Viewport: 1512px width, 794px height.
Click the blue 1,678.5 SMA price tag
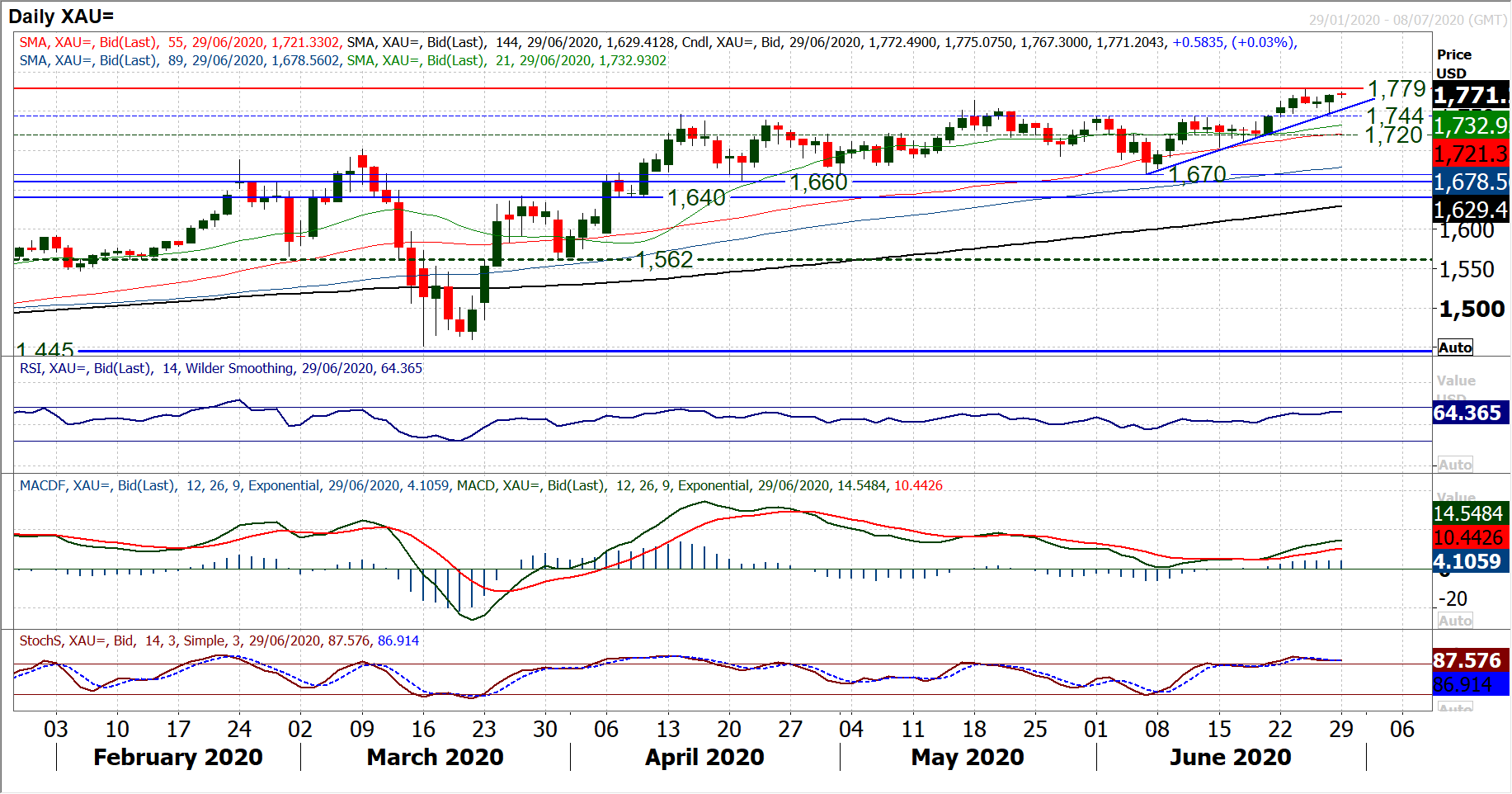point(1470,182)
